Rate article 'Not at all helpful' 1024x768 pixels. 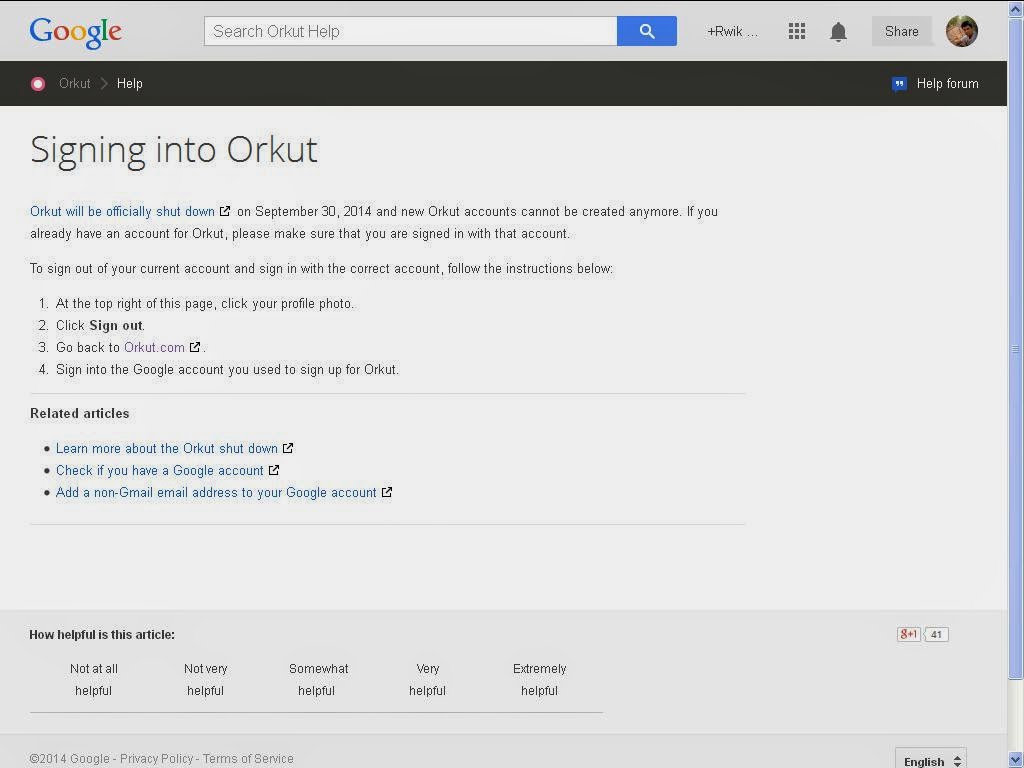point(93,679)
